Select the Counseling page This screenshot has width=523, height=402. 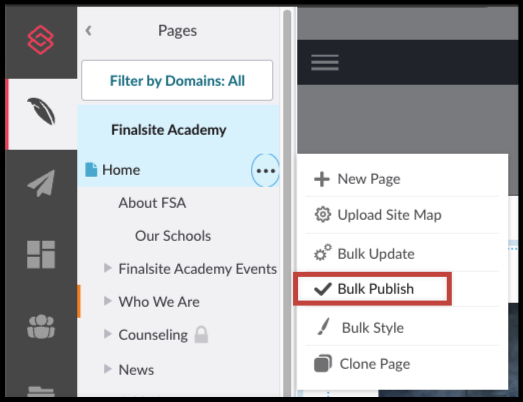153,335
